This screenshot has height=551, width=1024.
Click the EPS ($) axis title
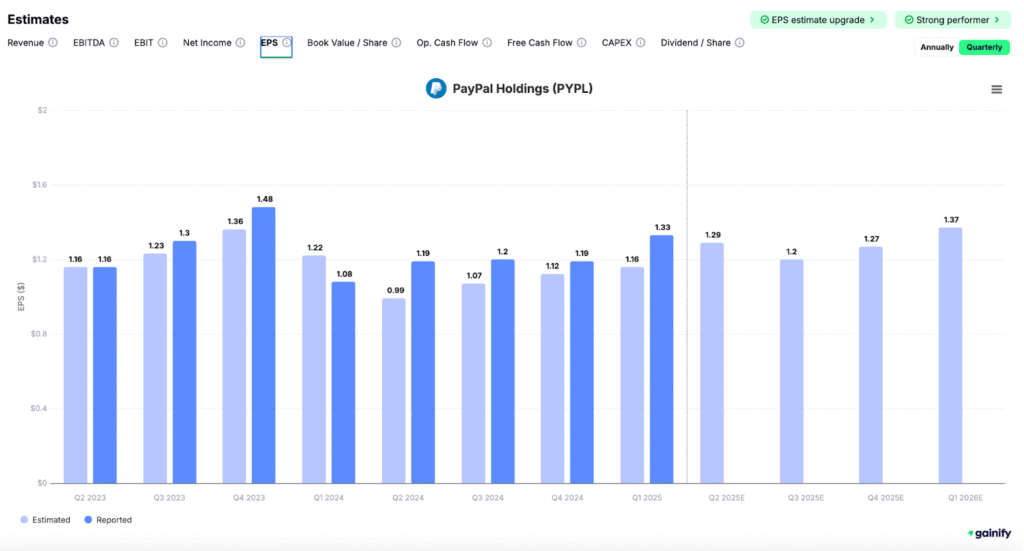pyautogui.click(x=21, y=297)
